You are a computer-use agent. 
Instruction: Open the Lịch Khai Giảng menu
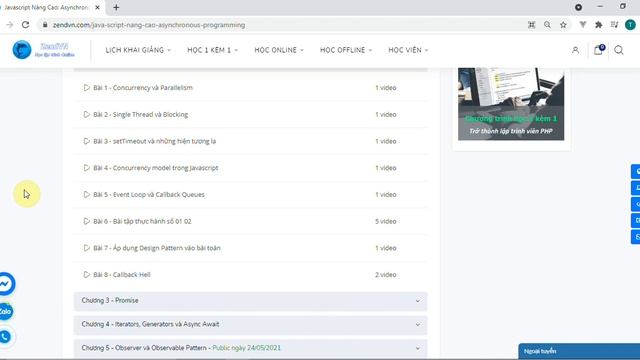138,50
